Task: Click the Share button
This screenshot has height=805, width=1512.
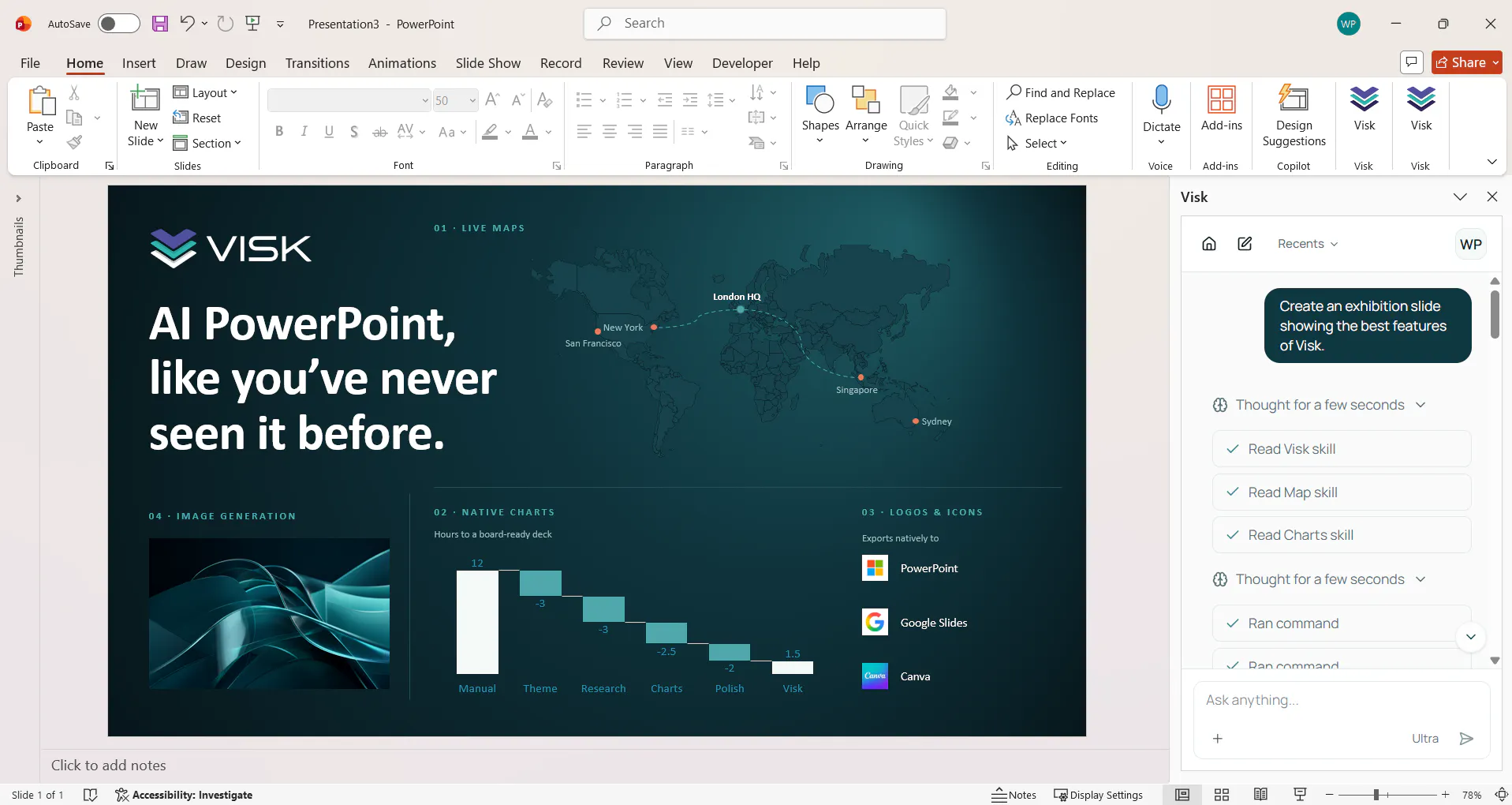Action: (x=1466, y=62)
